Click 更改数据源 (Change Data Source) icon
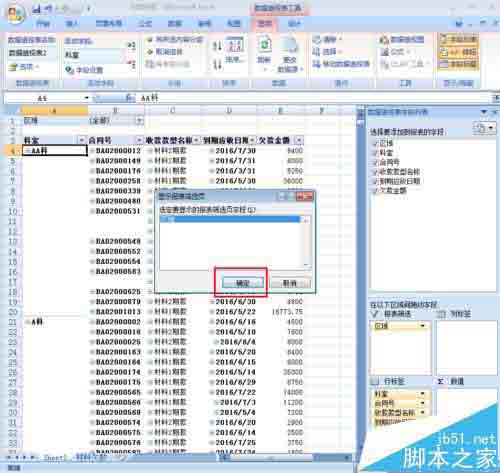This screenshot has height=473, width=500. tap(289, 45)
